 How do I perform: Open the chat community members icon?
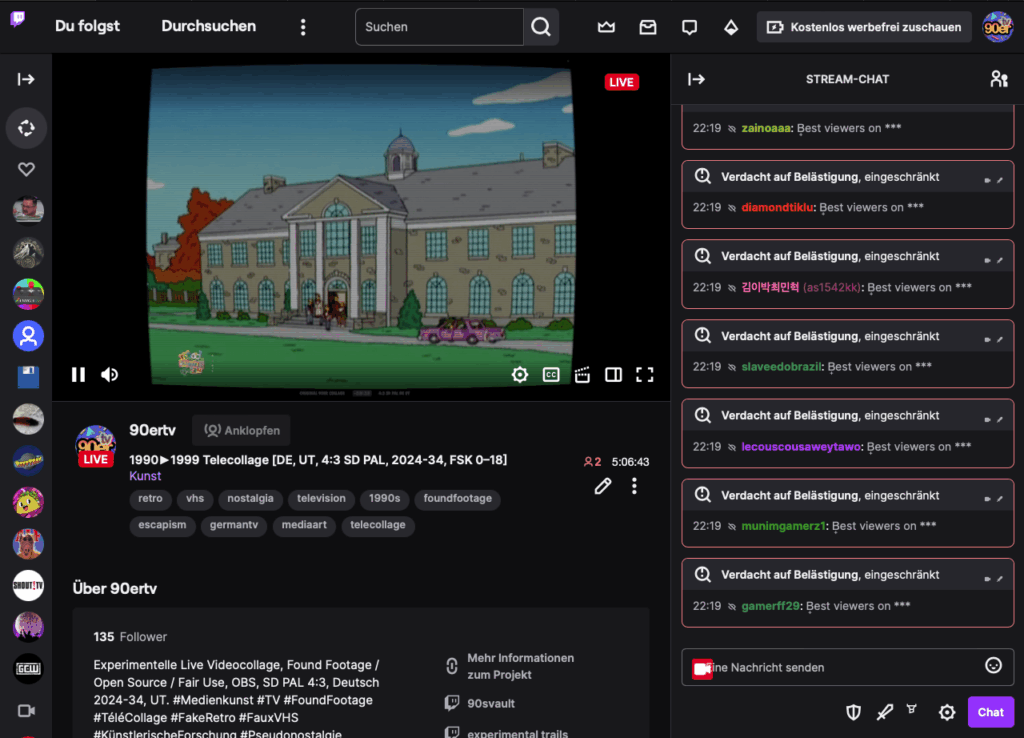(998, 79)
